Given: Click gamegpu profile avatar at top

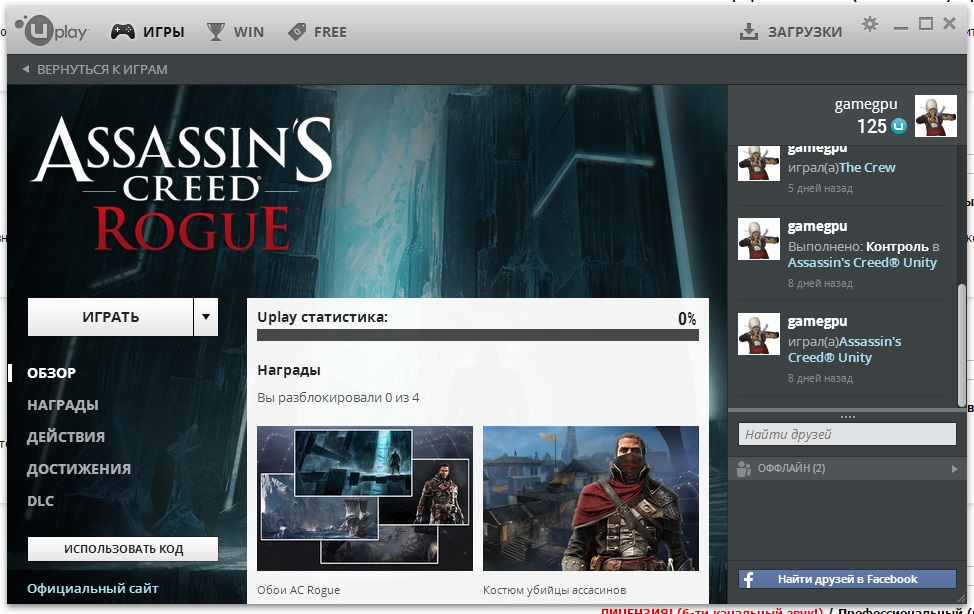Looking at the screenshot, I should coord(935,116).
